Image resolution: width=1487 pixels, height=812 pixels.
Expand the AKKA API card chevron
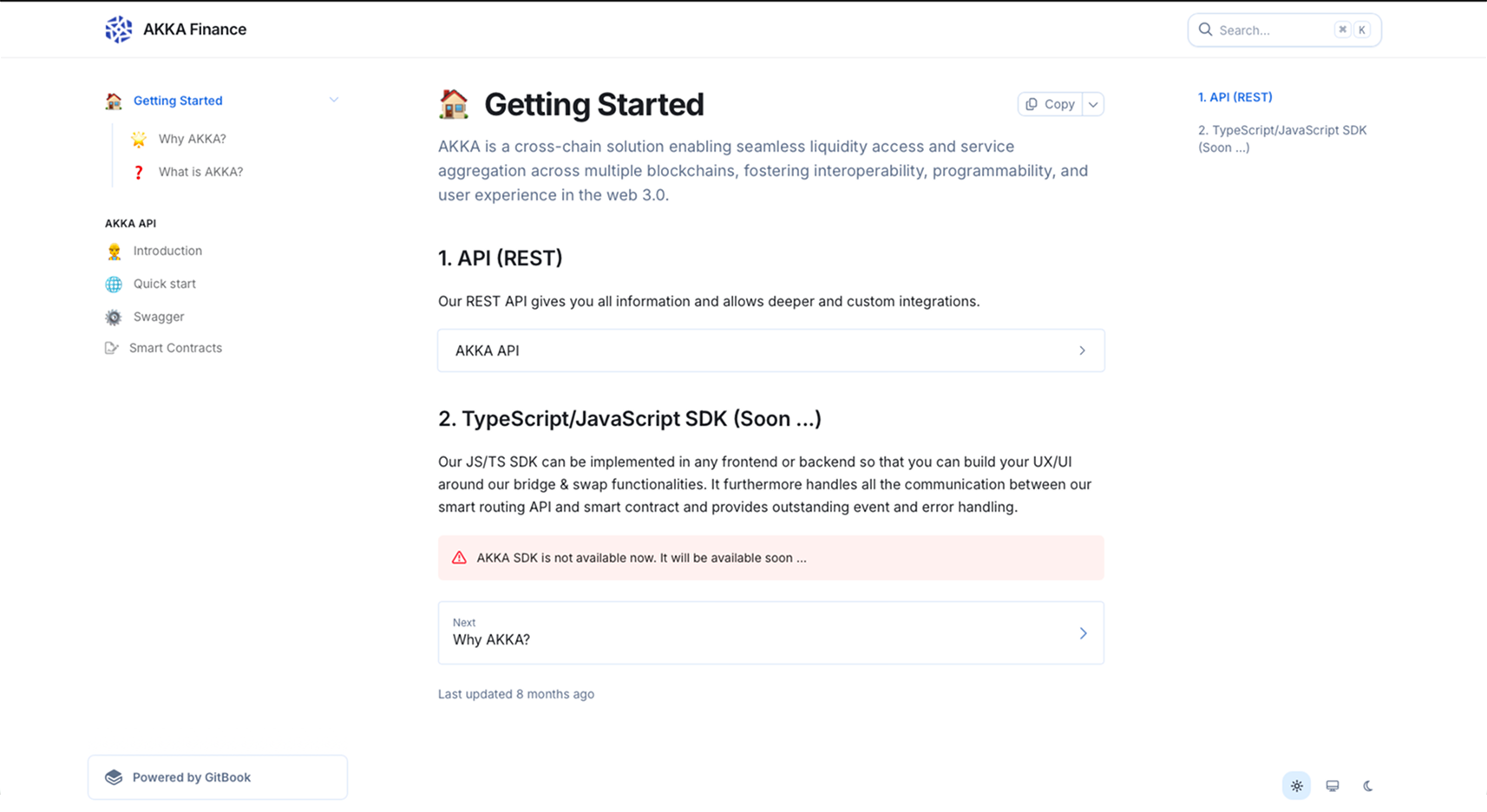(x=1082, y=350)
